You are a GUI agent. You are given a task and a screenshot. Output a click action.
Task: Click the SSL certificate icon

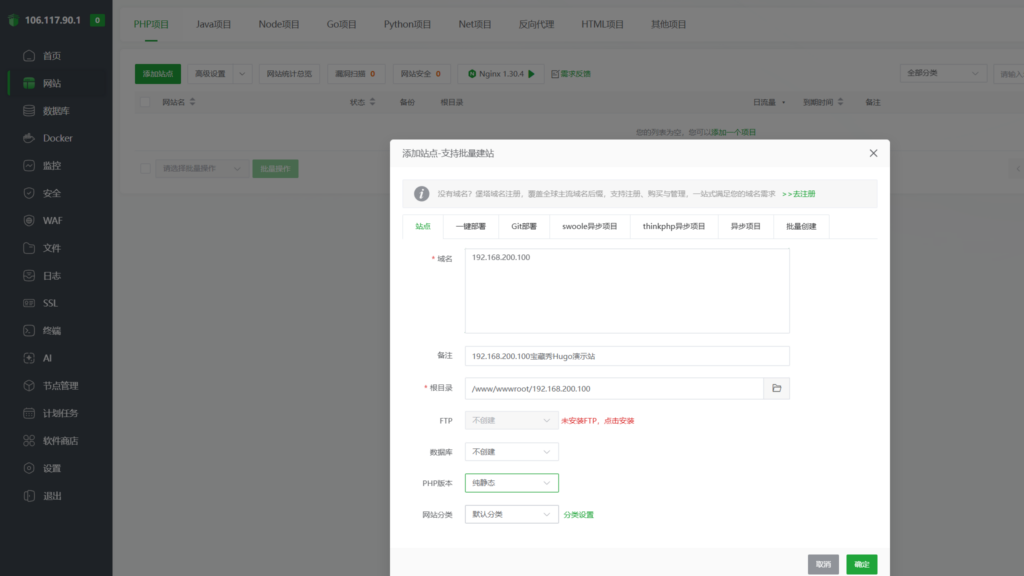pos(29,303)
